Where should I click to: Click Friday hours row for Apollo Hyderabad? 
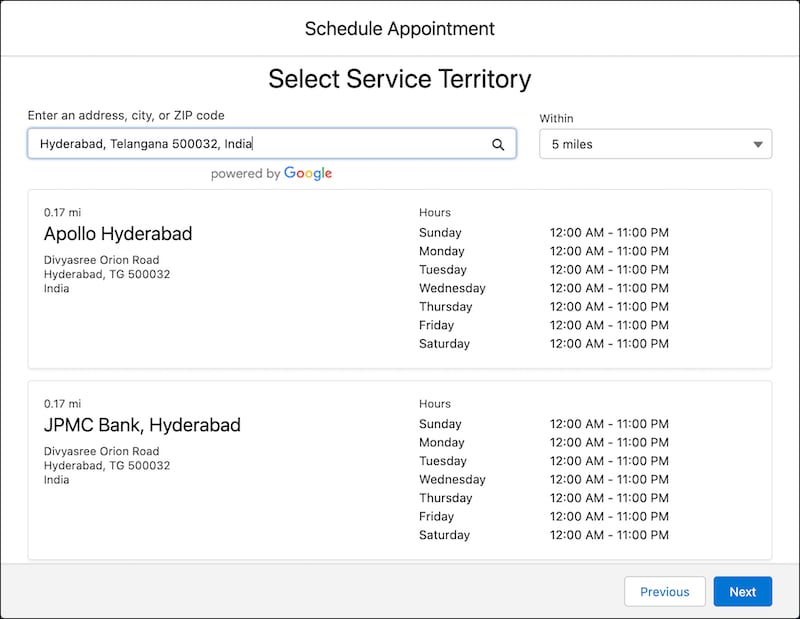[544, 325]
